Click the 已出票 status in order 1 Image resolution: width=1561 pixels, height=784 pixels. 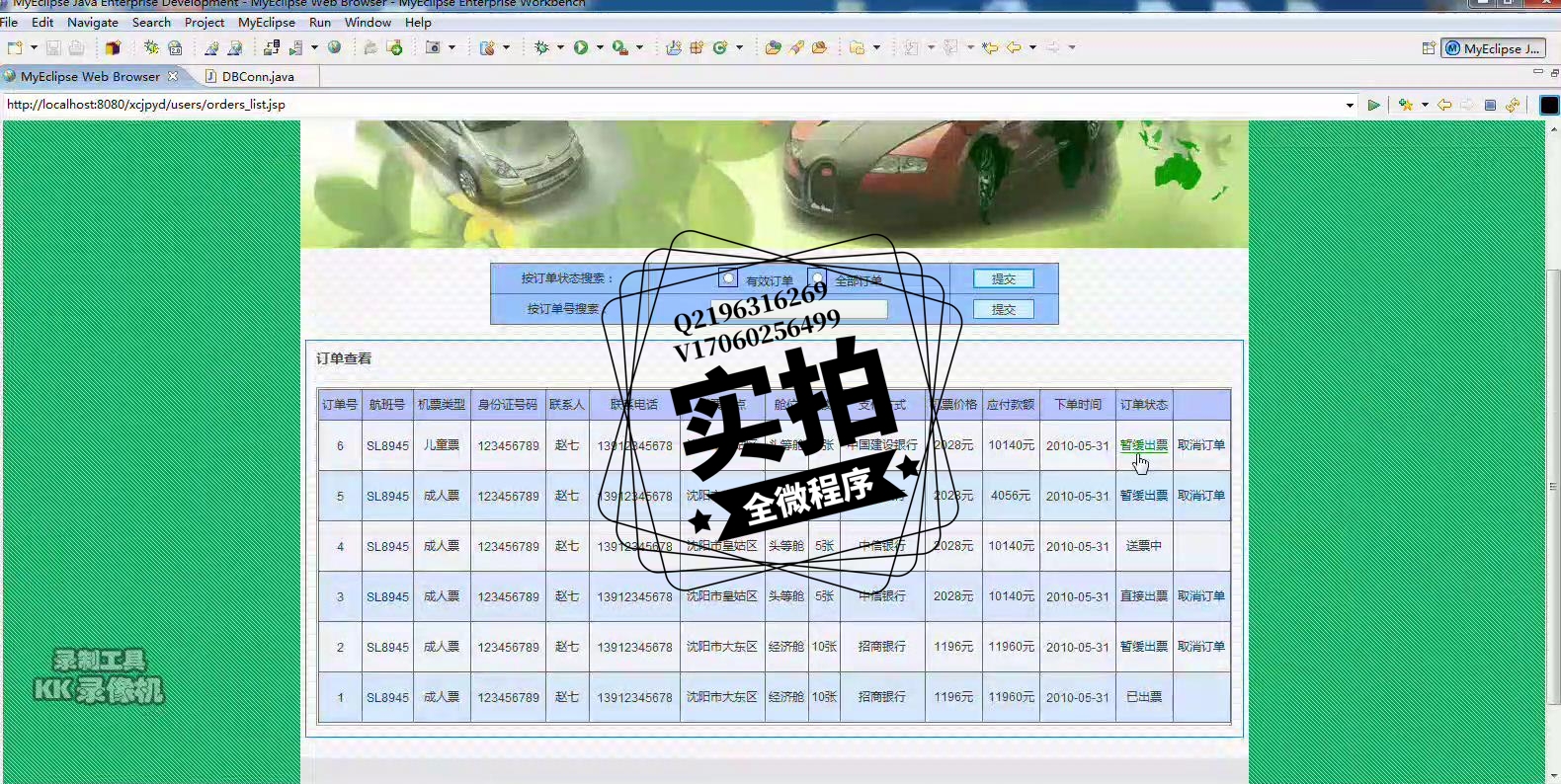[1143, 697]
